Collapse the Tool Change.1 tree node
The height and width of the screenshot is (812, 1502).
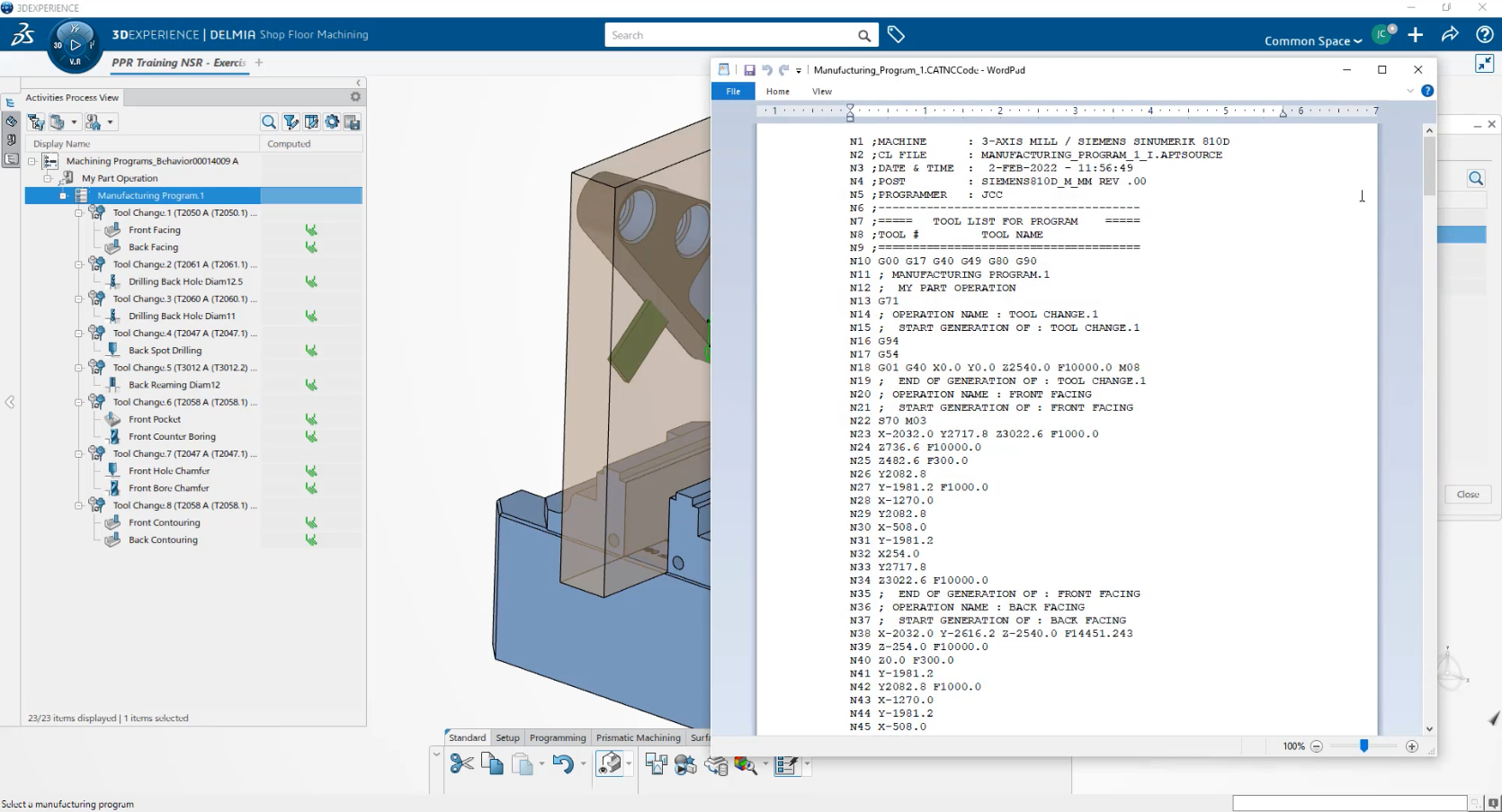click(x=79, y=213)
